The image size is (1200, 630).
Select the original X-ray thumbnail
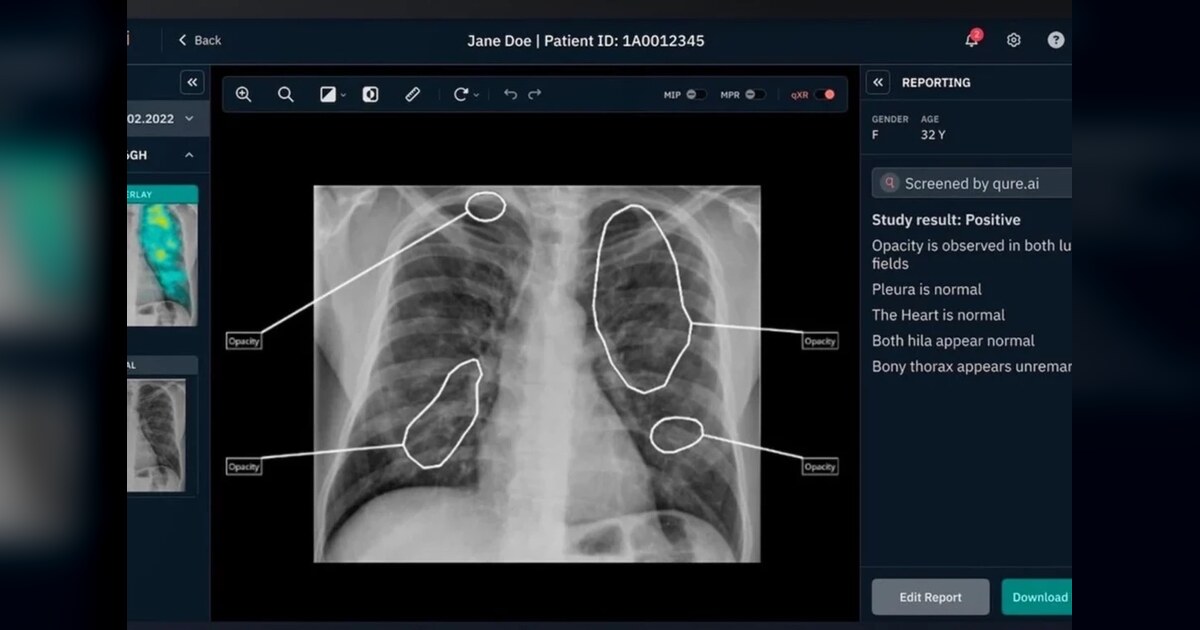162,426
